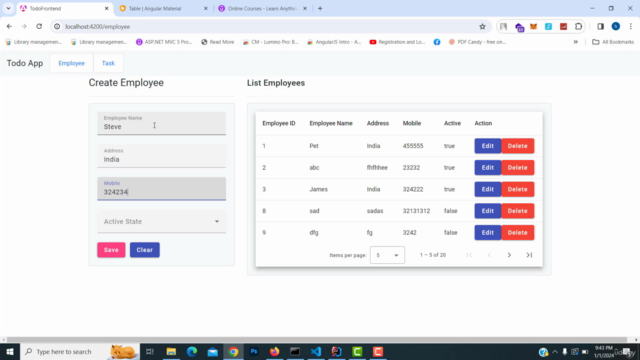
Task: Open the tab search dropdown arrow
Action: tap(8, 8)
